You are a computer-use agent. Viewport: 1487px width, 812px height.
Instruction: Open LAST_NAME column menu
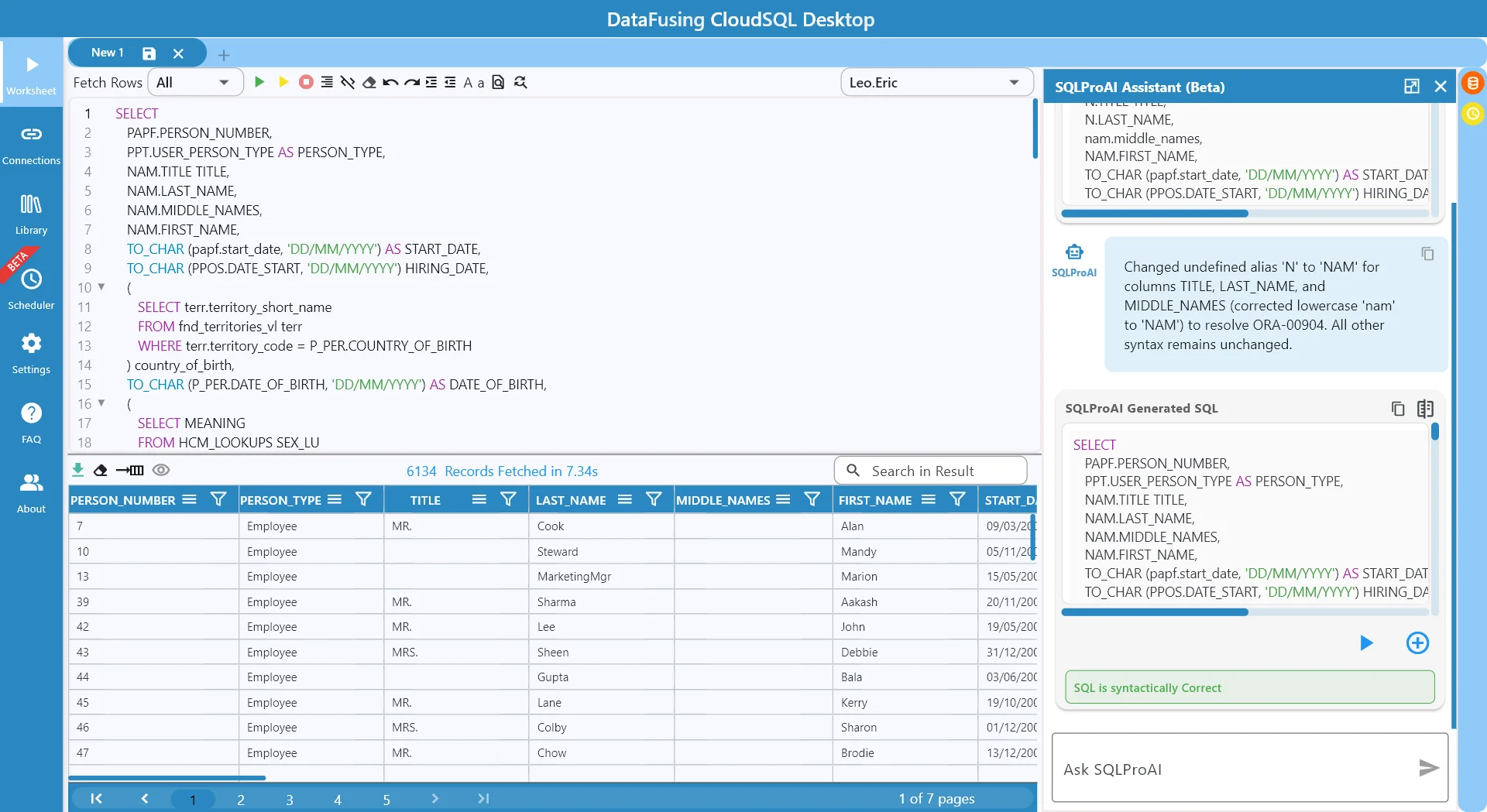[625, 500]
